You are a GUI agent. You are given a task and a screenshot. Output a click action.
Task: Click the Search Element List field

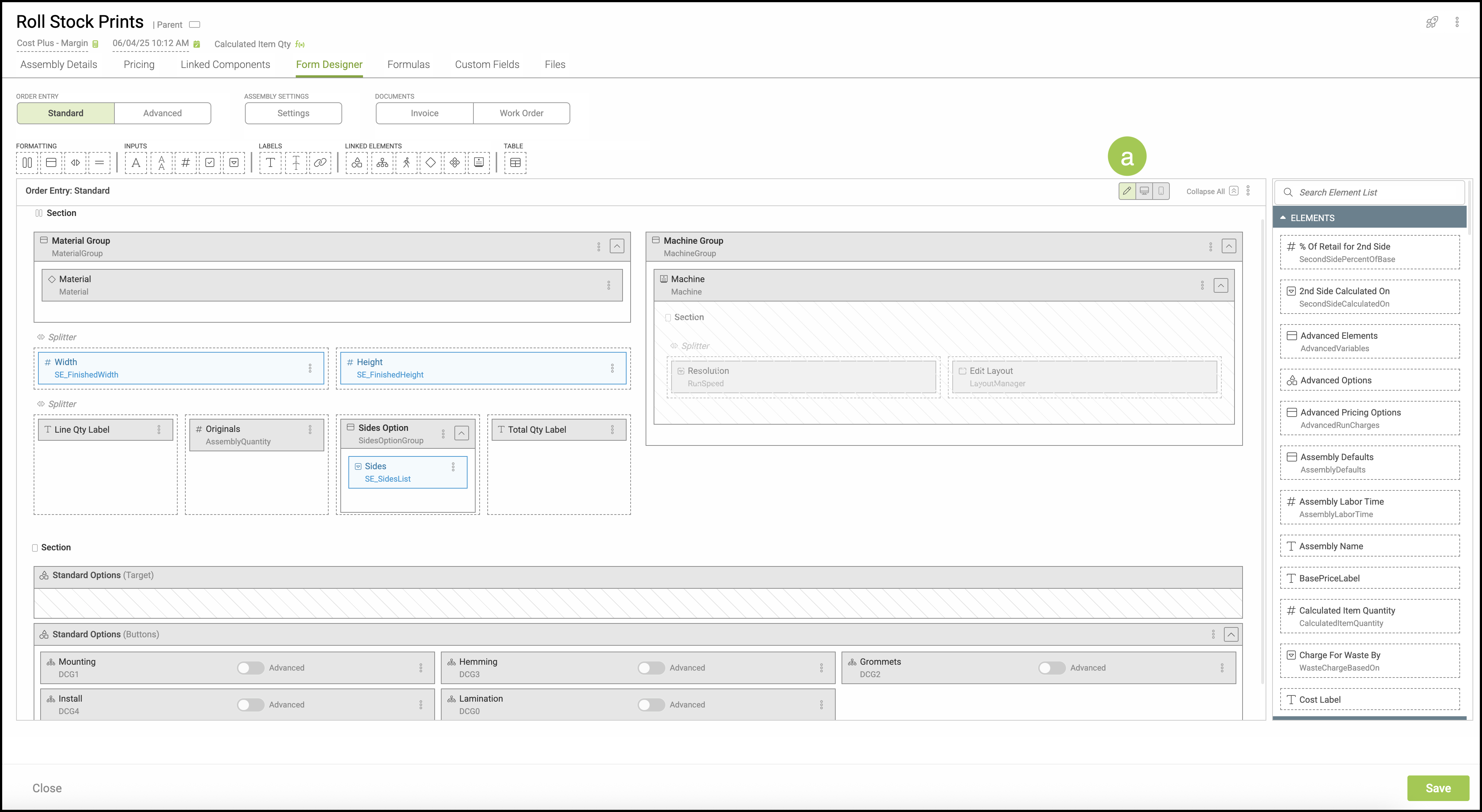tap(1375, 193)
